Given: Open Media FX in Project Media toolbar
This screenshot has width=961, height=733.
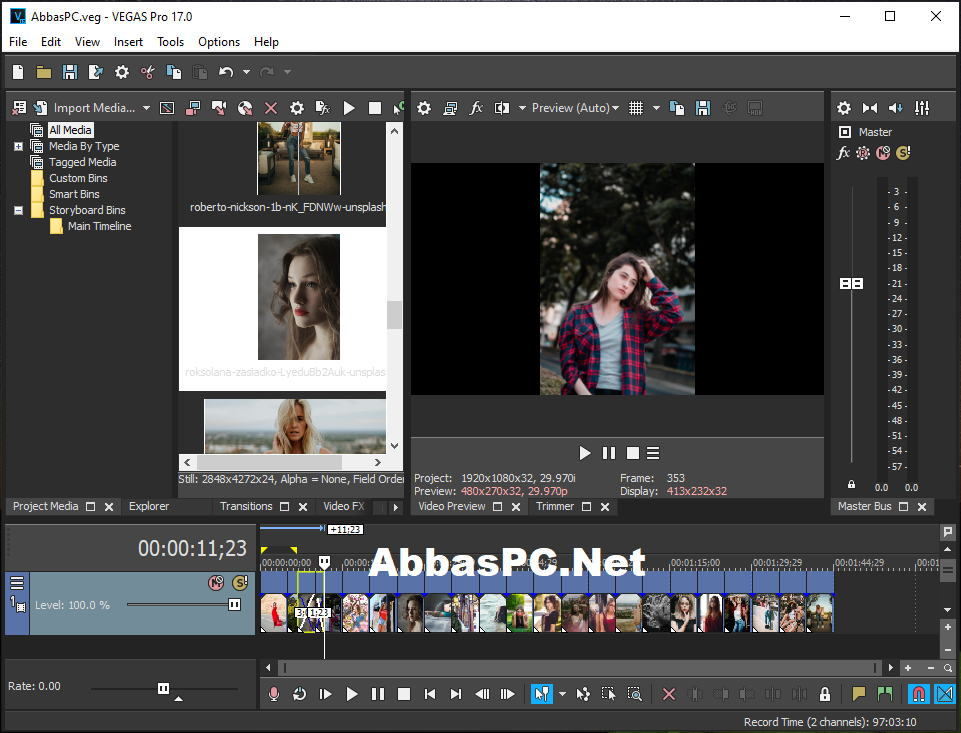Looking at the screenshot, I should pyautogui.click(x=322, y=108).
